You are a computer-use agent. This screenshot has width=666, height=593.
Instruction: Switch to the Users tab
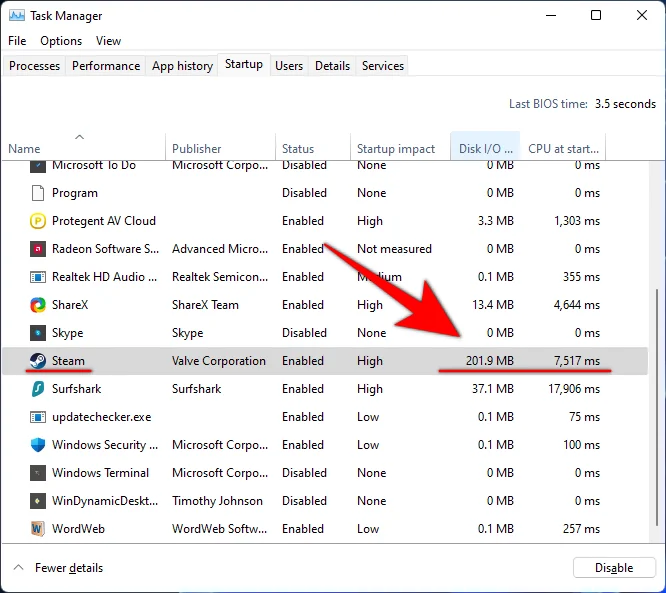click(x=289, y=66)
